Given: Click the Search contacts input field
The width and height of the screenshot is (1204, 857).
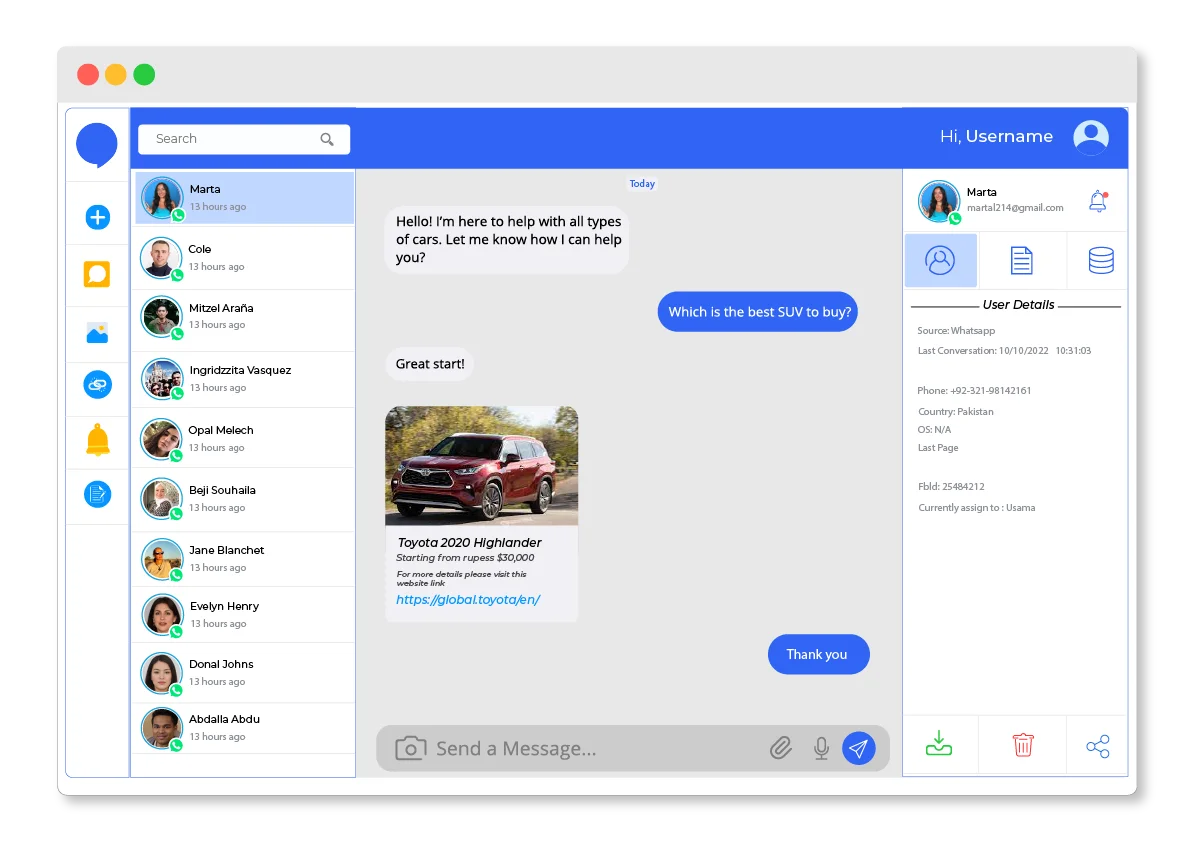Looking at the screenshot, I should click(235, 139).
